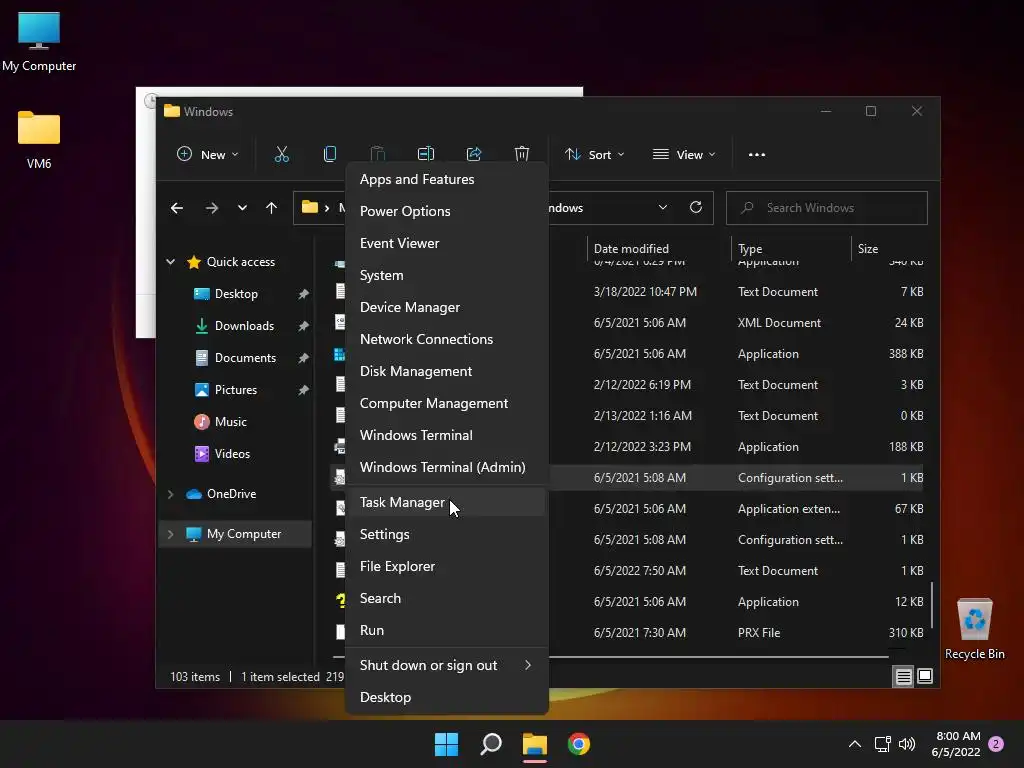Open Settings from the menu
Viewport: 1024px width, 768px height.
click(x=446, y=535)
